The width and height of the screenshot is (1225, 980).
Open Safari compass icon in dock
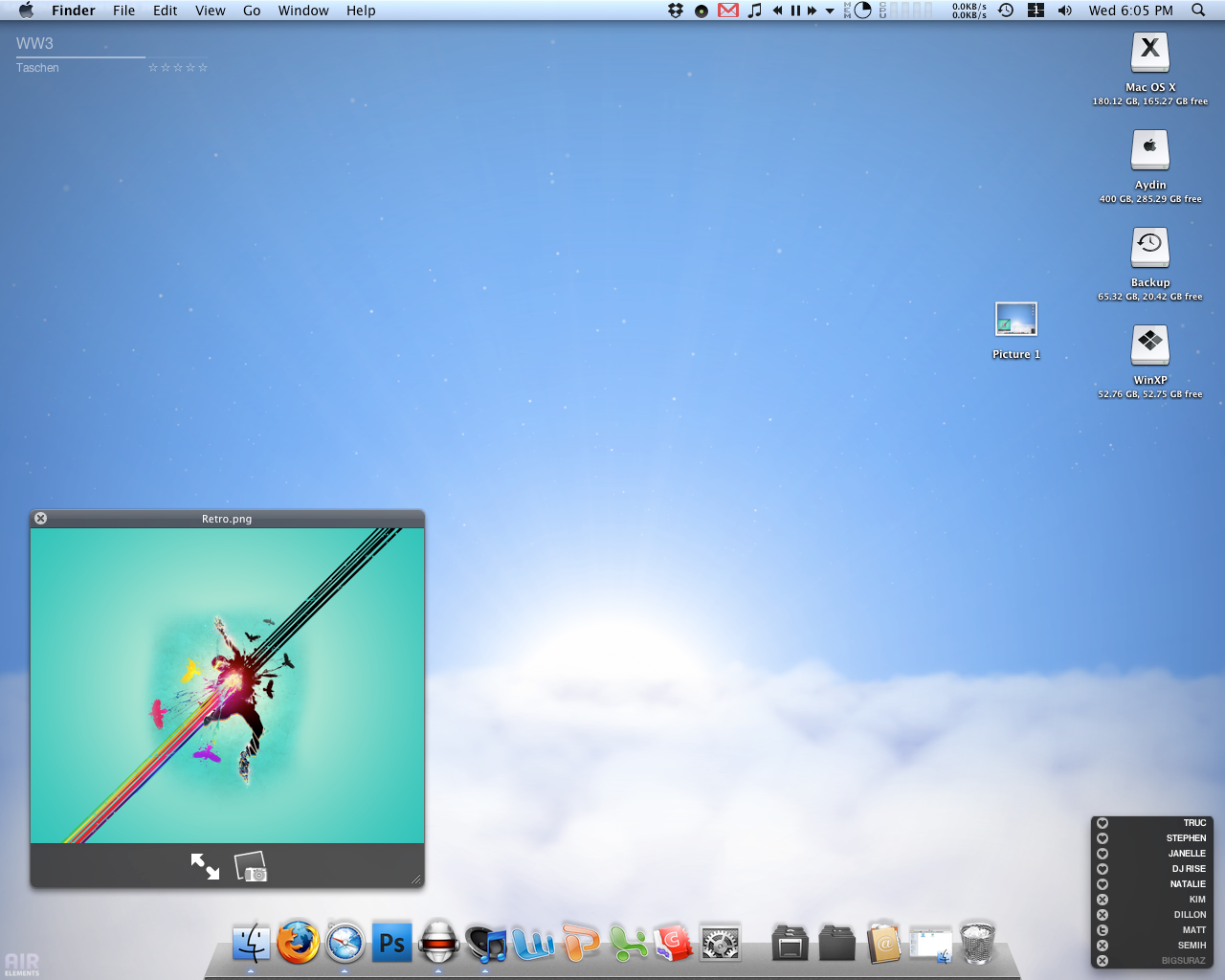[345, 943]
